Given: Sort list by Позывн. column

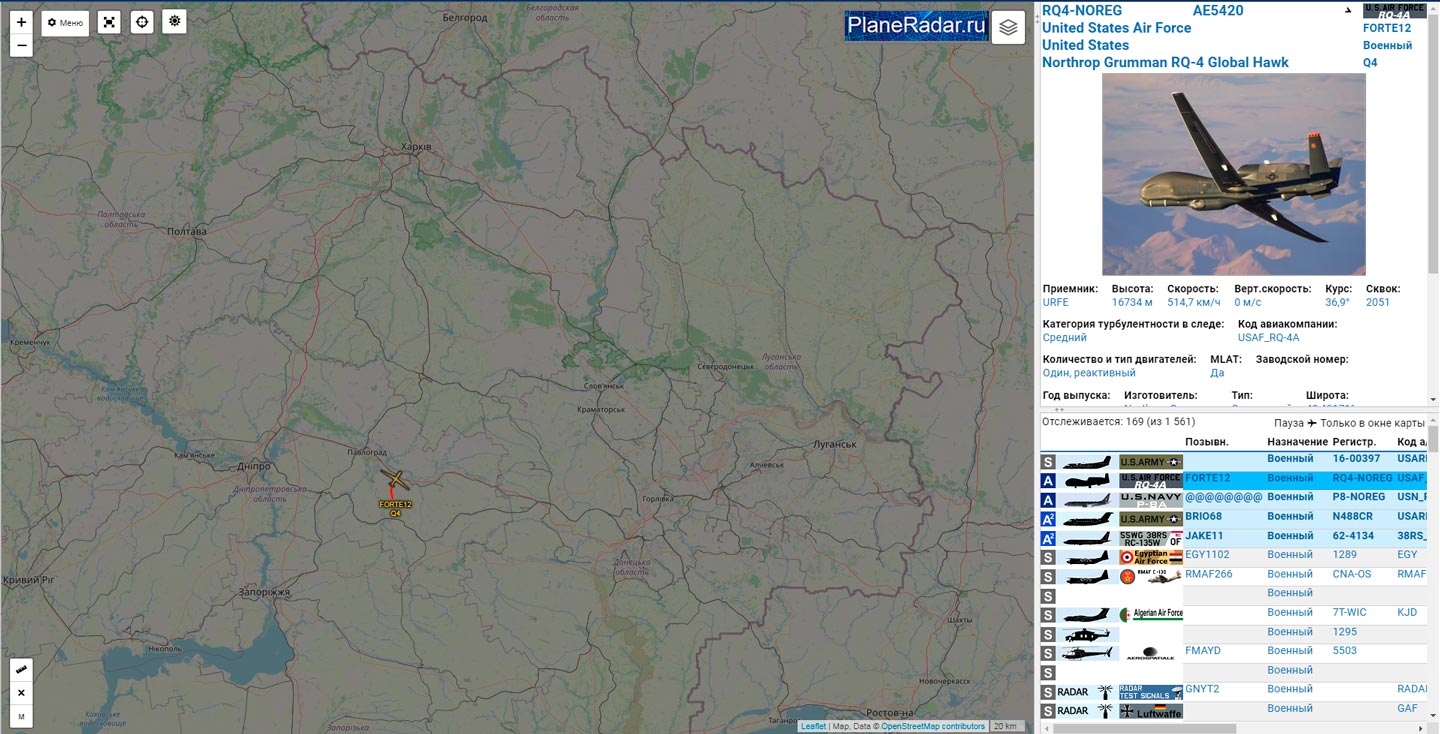Looking at the screenshot, I should tap(1207, 442).
